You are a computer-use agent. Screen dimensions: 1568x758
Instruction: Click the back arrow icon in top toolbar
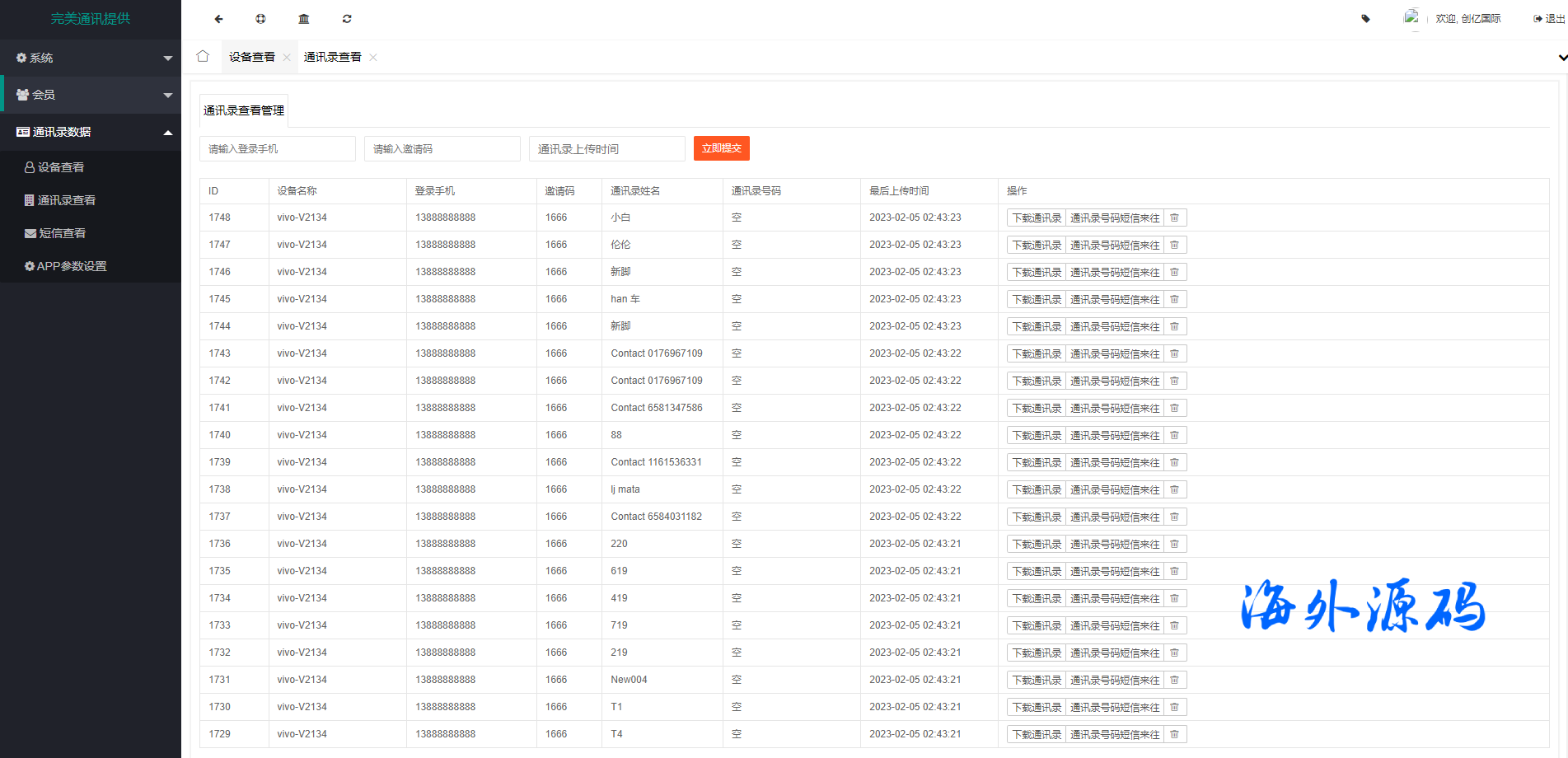tap(218, 19)
